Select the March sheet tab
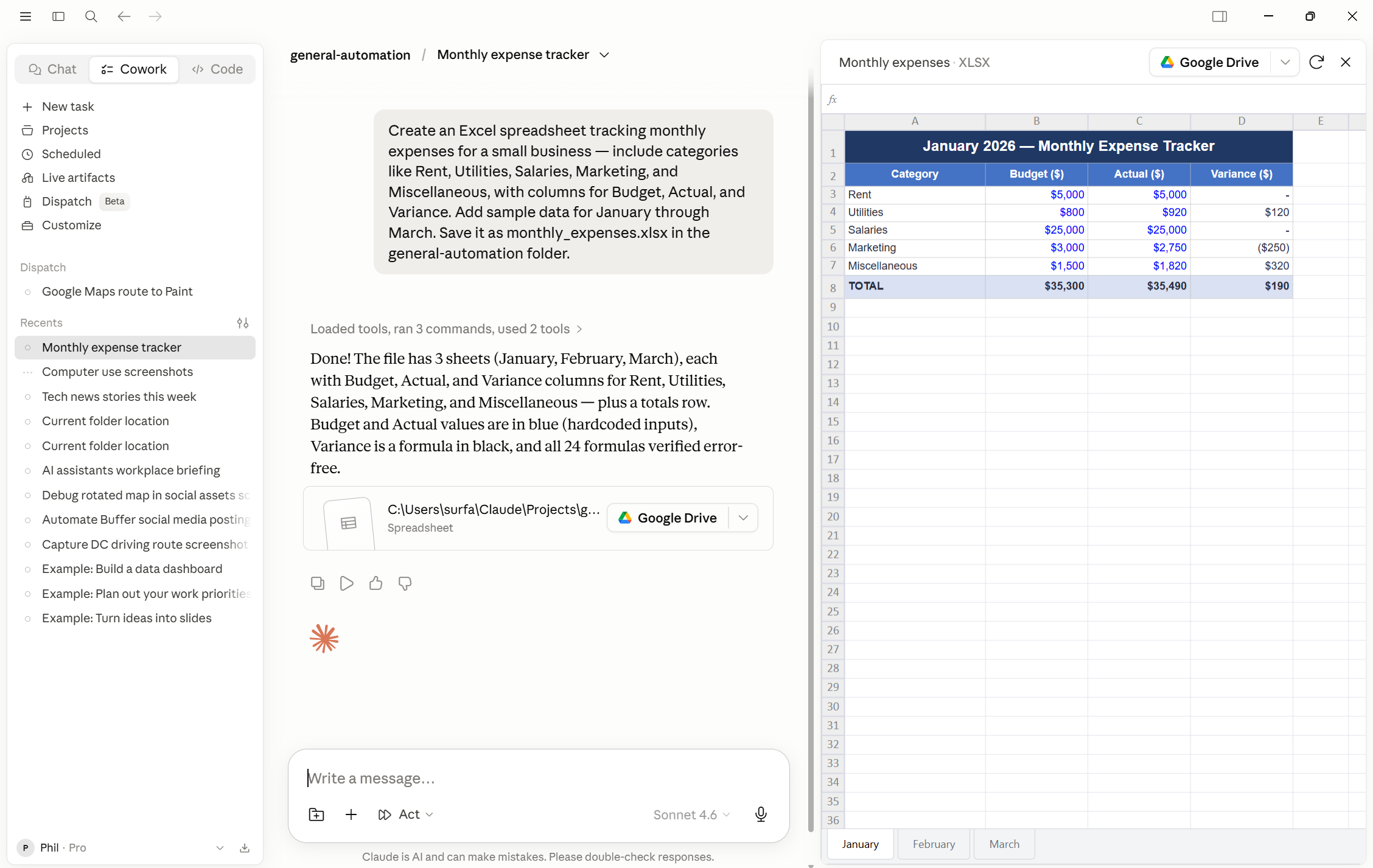The height and width of the screenshot is (868, 1373). (1004, 844)
